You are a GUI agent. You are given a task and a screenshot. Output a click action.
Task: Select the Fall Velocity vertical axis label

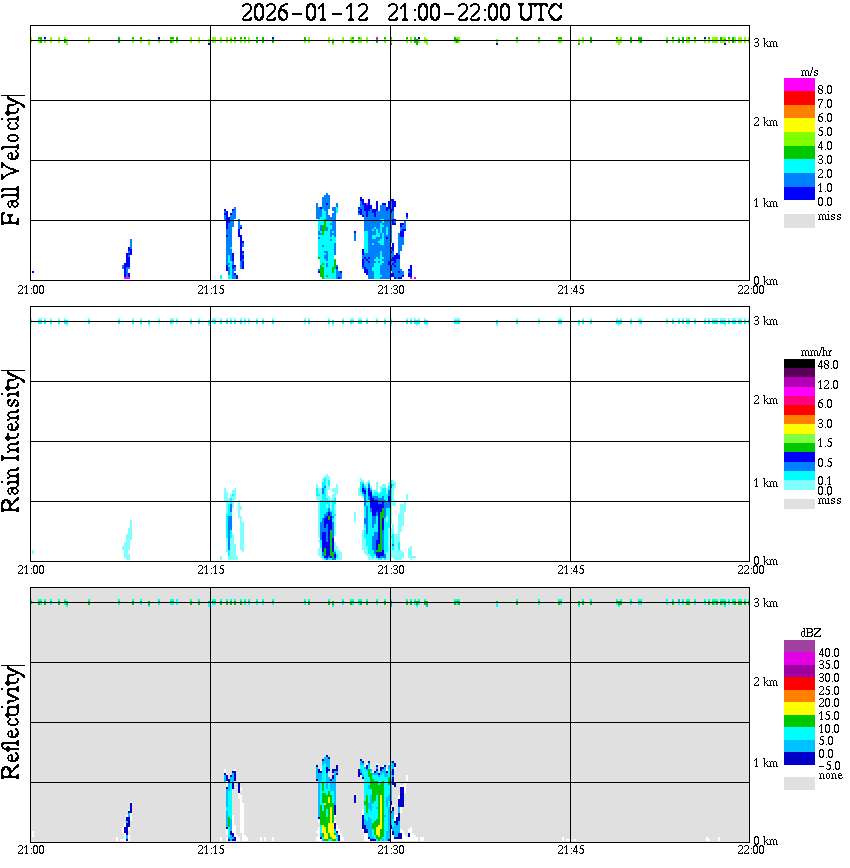12,160
